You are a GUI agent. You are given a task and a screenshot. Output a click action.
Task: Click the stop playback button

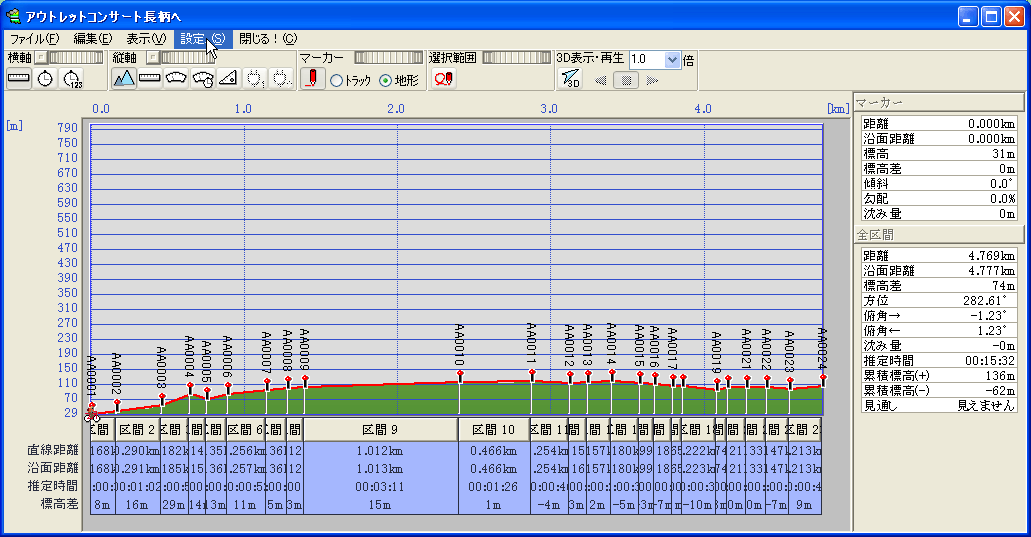point(626,80)
